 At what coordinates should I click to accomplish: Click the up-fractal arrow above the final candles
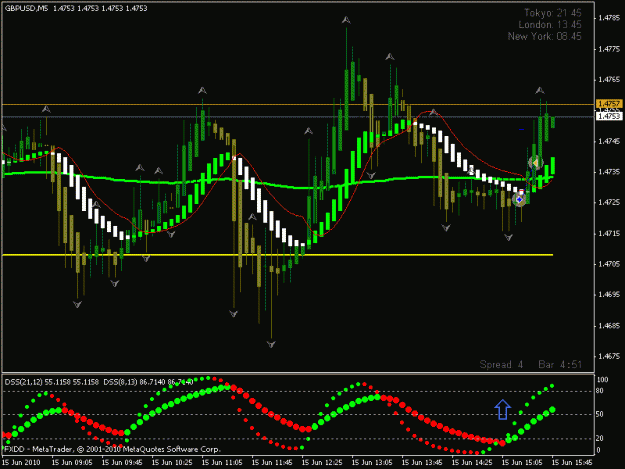coord(540,90)
